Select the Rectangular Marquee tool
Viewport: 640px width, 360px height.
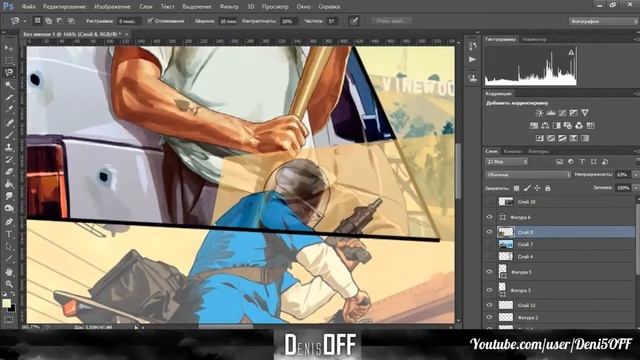(x=9, y=60)
